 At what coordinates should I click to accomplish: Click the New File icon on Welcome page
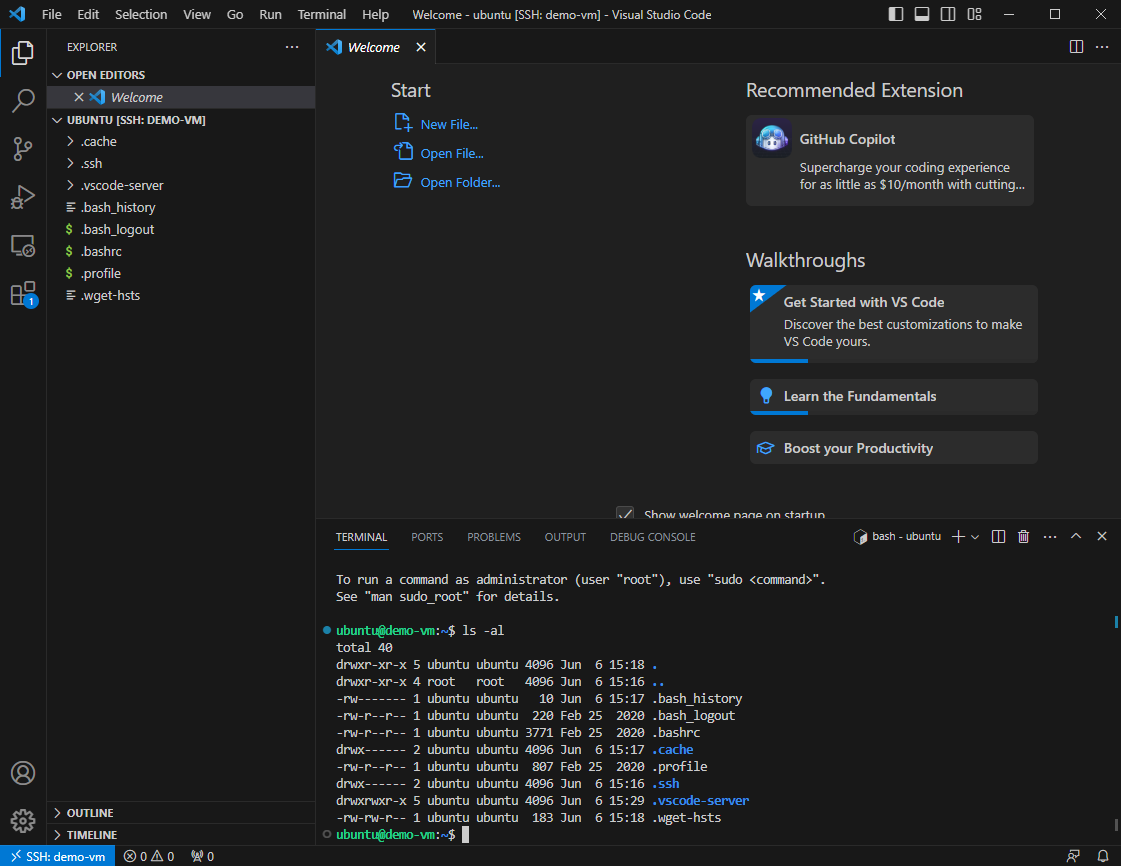[x=403, y=122]
